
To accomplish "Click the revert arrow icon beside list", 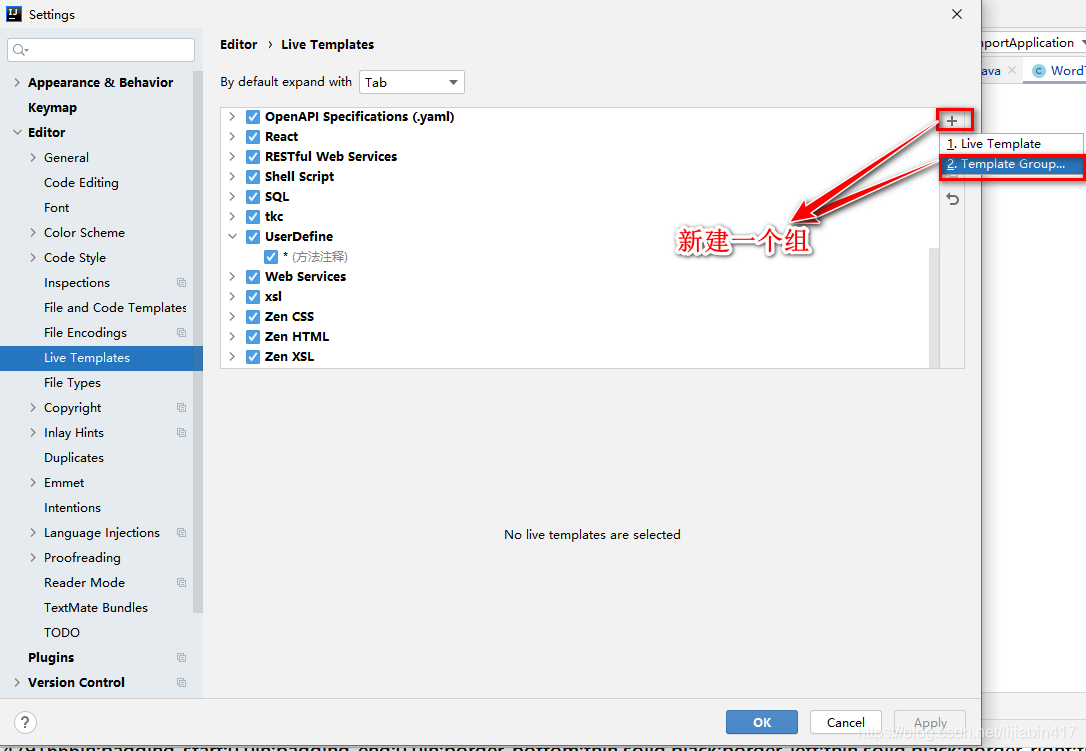I will point(952,200).
